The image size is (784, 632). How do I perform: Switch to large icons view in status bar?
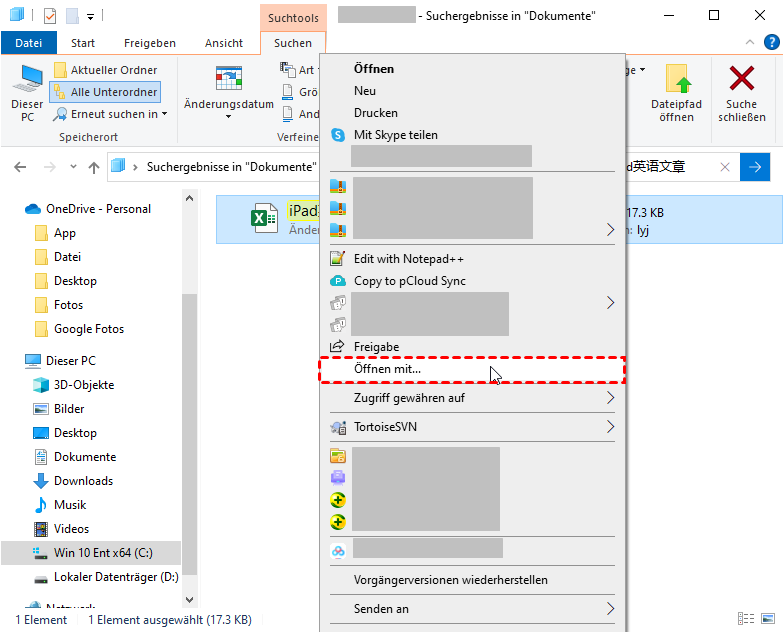click(767, 620)
